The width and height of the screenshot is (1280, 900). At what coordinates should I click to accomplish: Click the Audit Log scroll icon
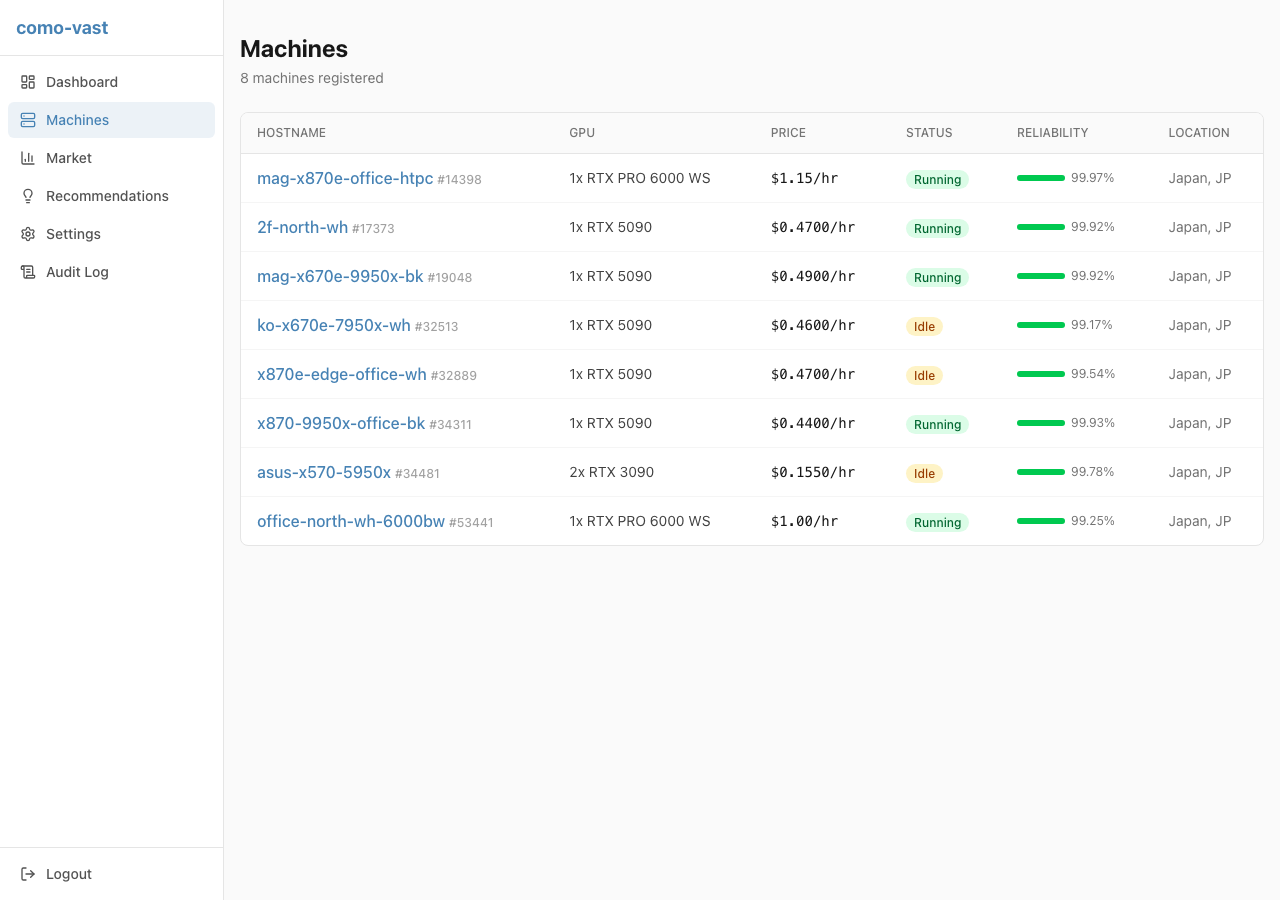click(28, 272)
